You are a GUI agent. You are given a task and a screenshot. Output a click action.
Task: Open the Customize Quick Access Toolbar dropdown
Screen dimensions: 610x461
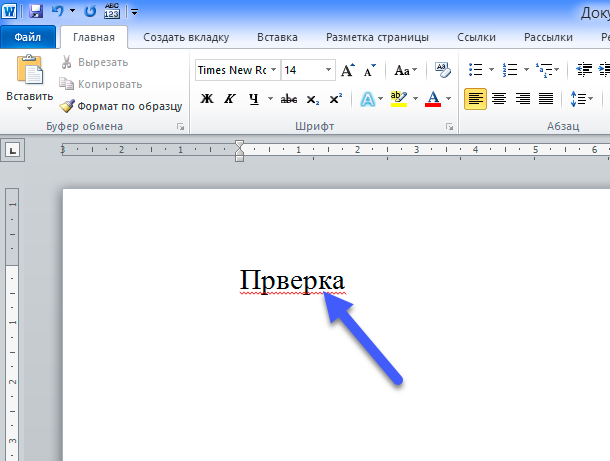pos(135,12)
